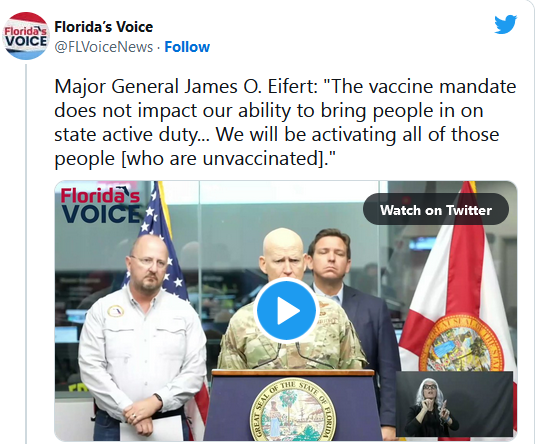The height and width of the screenshot is (444, 560).
Task: Click the sign language interpreter inset
Action: click(454, 404)
